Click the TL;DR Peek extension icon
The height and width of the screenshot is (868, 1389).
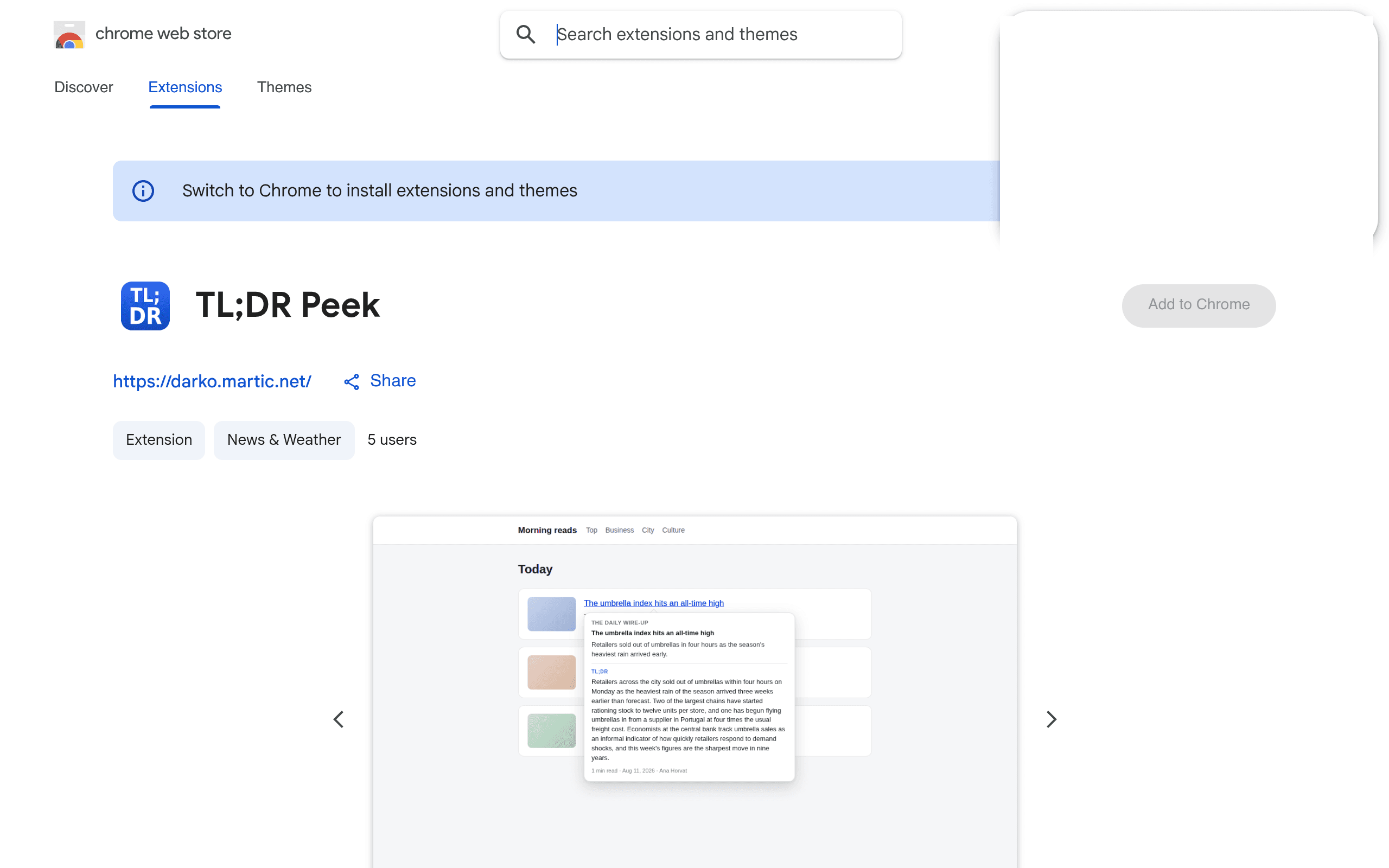tap(145, 305)
